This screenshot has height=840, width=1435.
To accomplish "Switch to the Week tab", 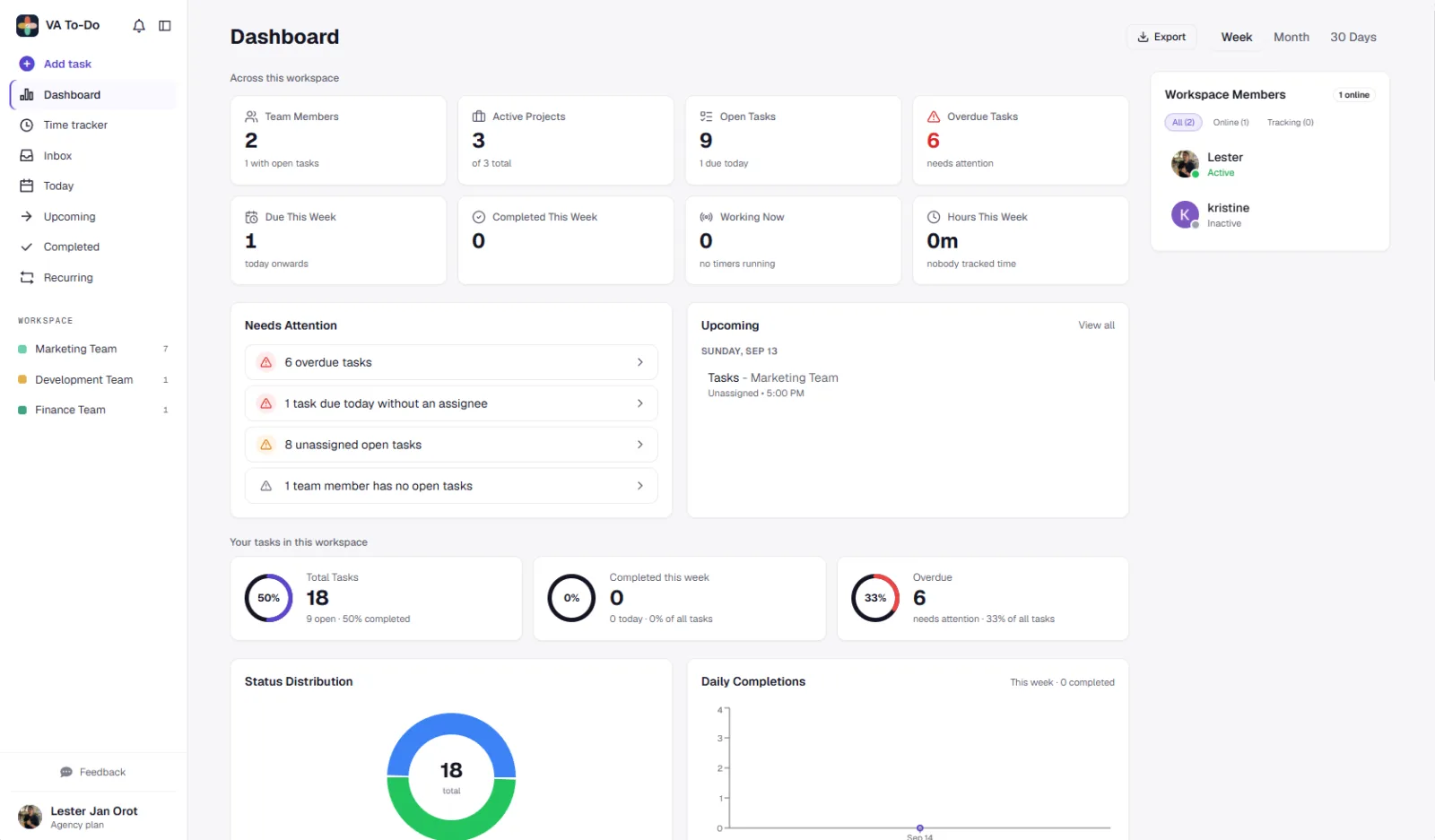I will (x=1237, y=37).
